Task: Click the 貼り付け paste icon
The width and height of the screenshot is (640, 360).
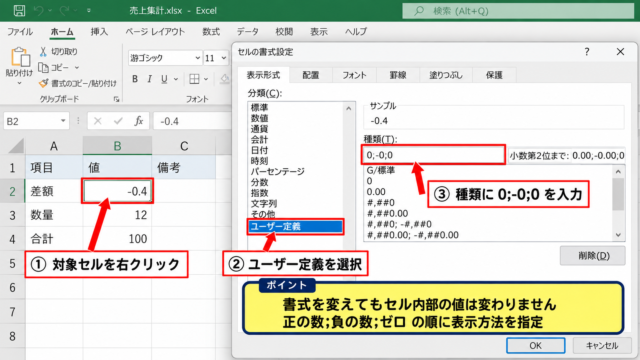Action: [20, 57]
